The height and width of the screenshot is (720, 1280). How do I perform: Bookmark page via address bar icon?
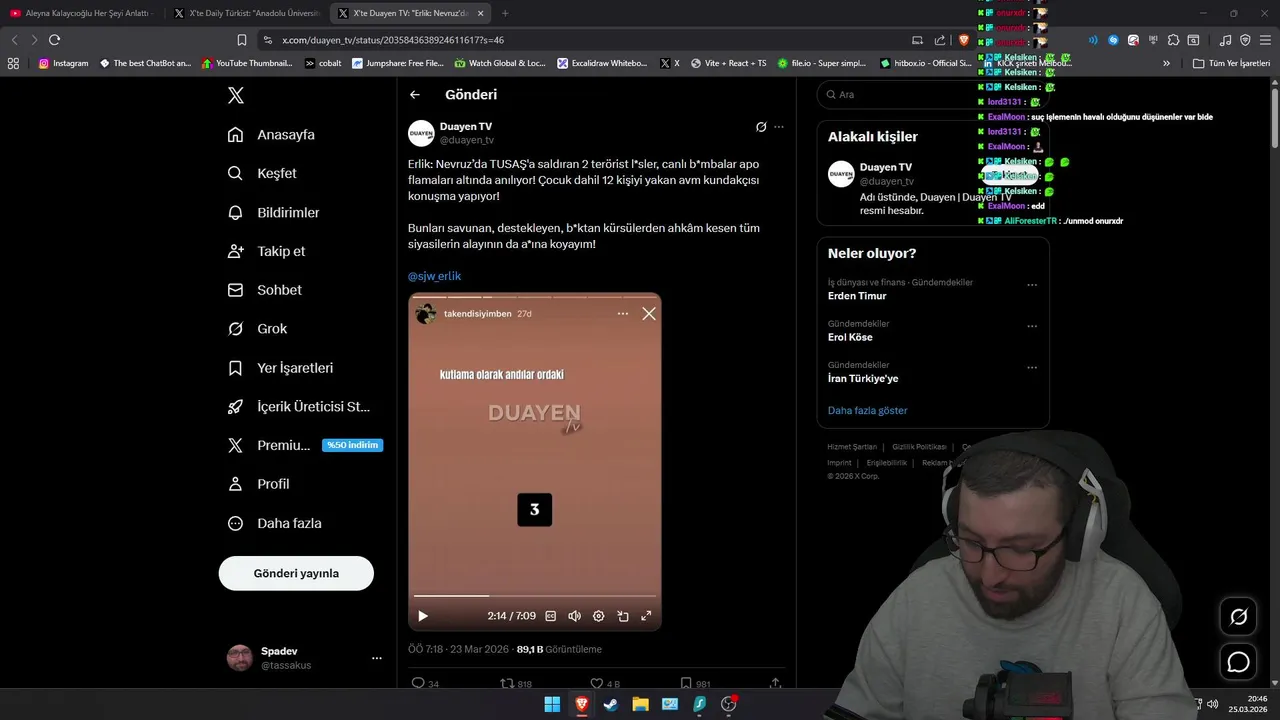[x=241, y=40]
